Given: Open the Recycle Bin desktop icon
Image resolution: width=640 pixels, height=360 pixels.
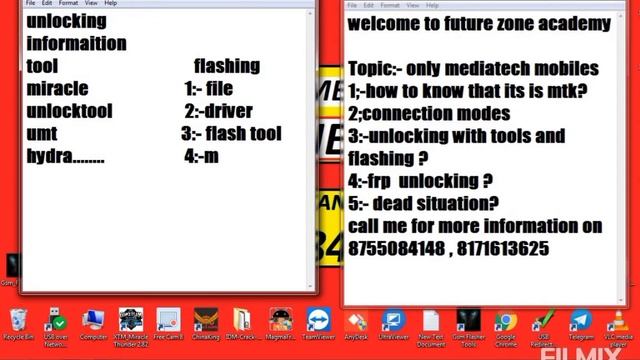Looking at the screenshot, I should click(x=18, y=324).
